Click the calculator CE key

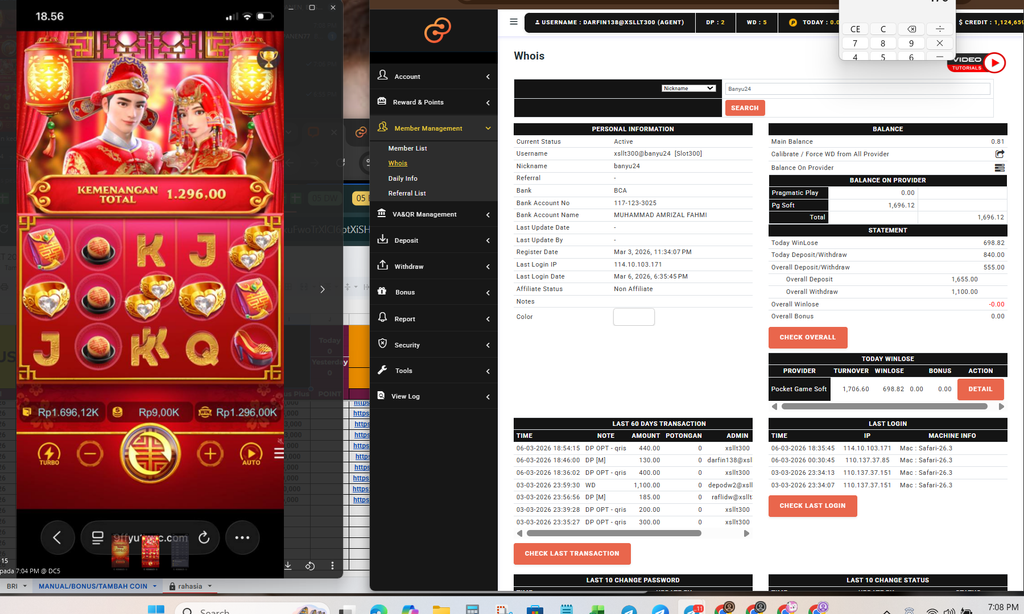[x=855, y=29]
